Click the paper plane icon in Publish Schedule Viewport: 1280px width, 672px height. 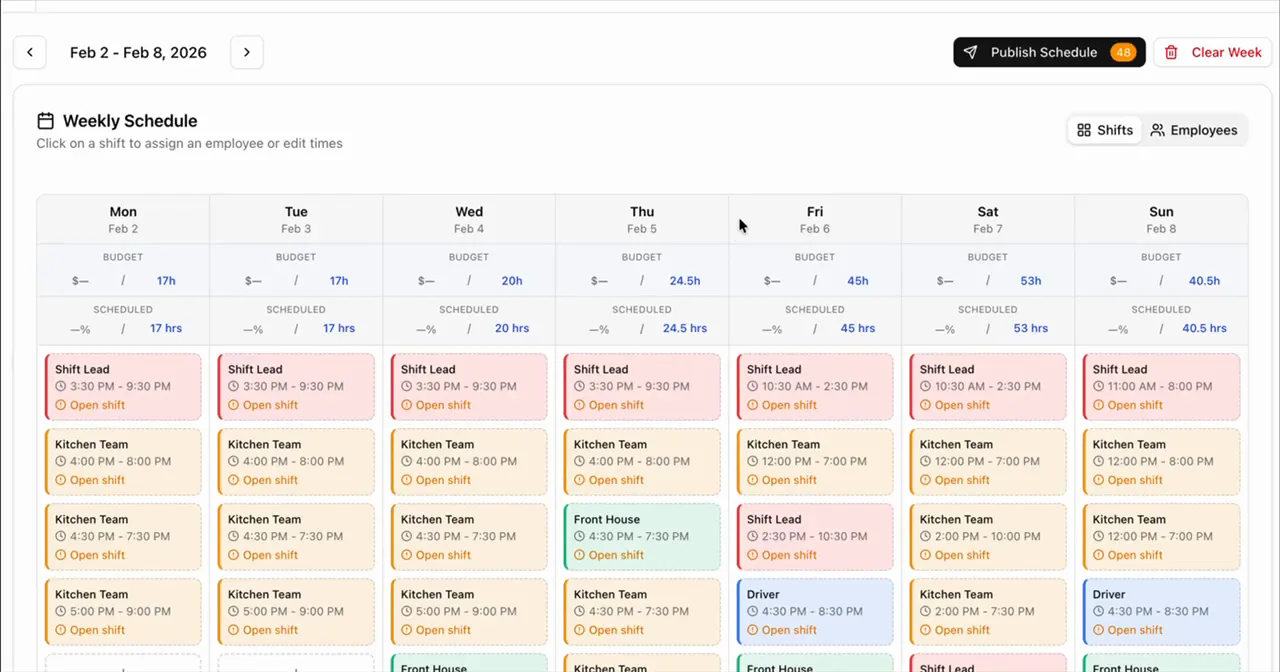click(970, 52)
